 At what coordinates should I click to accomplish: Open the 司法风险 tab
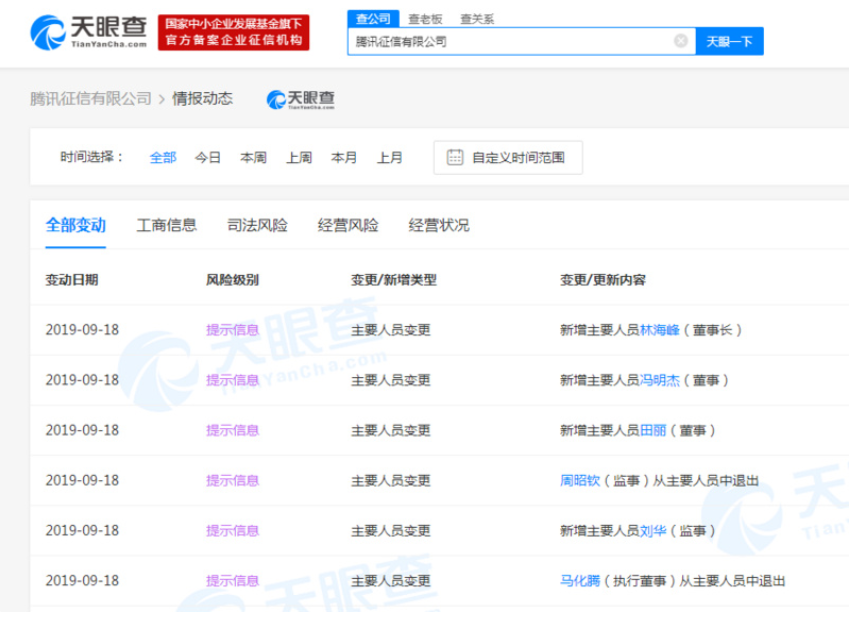pos(257,225)
